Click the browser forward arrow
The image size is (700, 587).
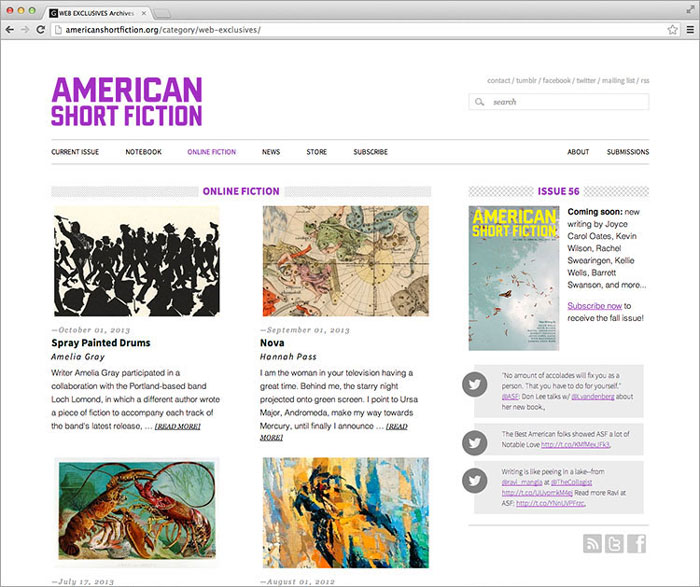click(x=25, y=30)
